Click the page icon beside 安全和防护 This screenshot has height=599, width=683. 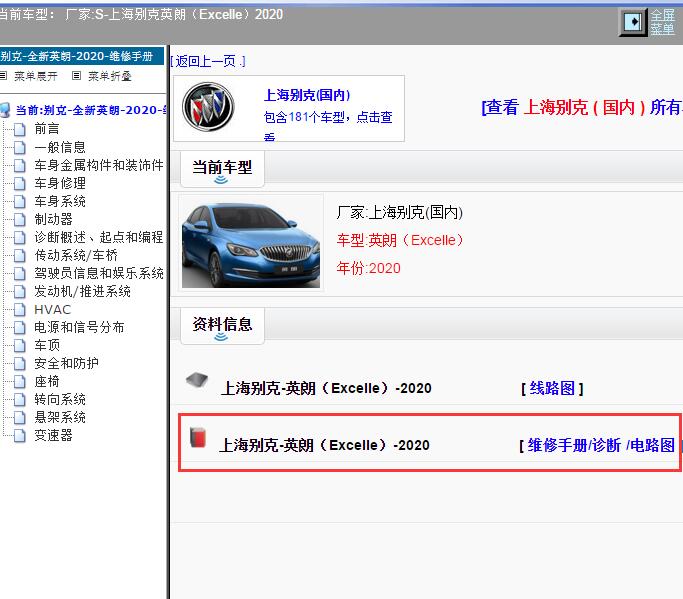click(x=20, y=363)
